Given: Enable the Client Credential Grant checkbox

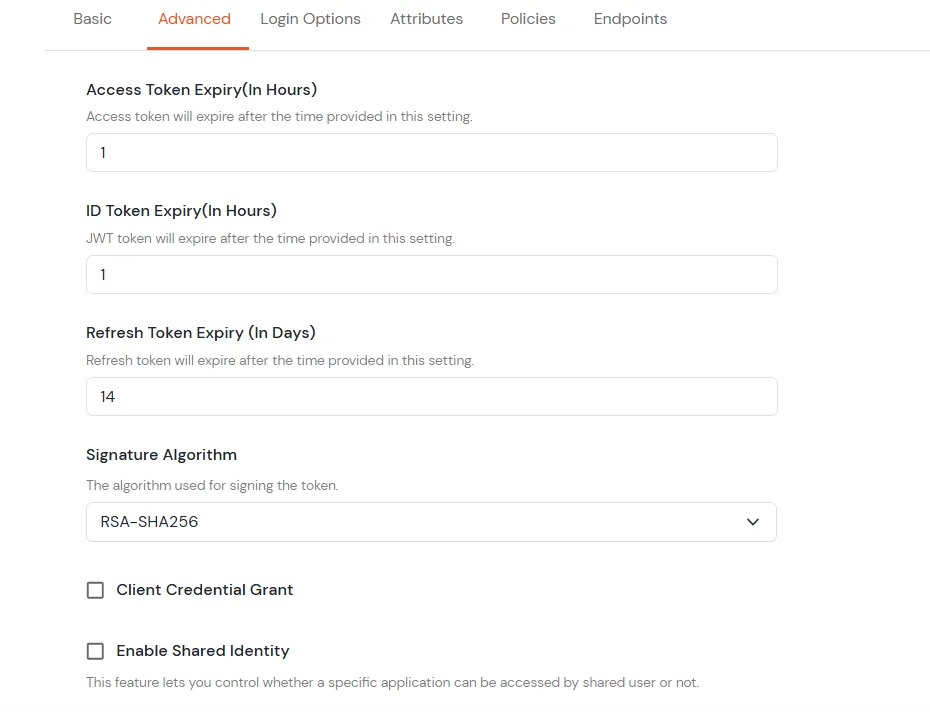Looking at the screenshot, I should pos(95,590).
